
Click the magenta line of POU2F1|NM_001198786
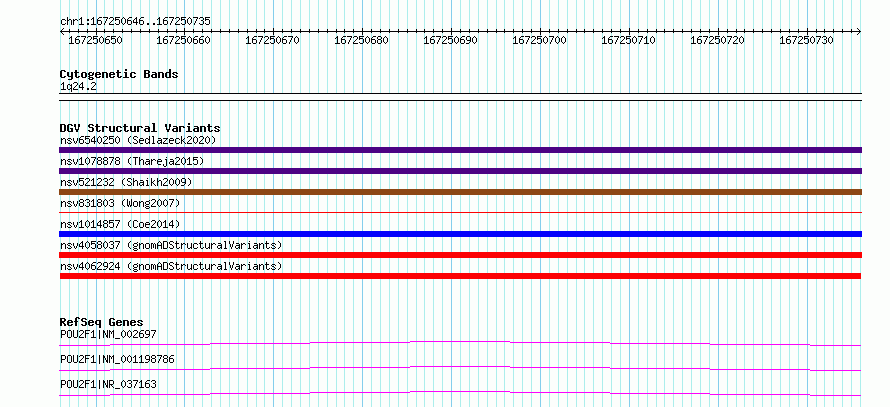[x=461, y=368]
